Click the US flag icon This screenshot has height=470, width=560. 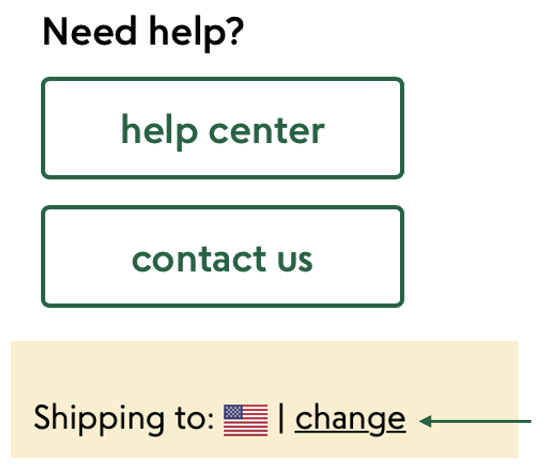click(x=246, y=420)
